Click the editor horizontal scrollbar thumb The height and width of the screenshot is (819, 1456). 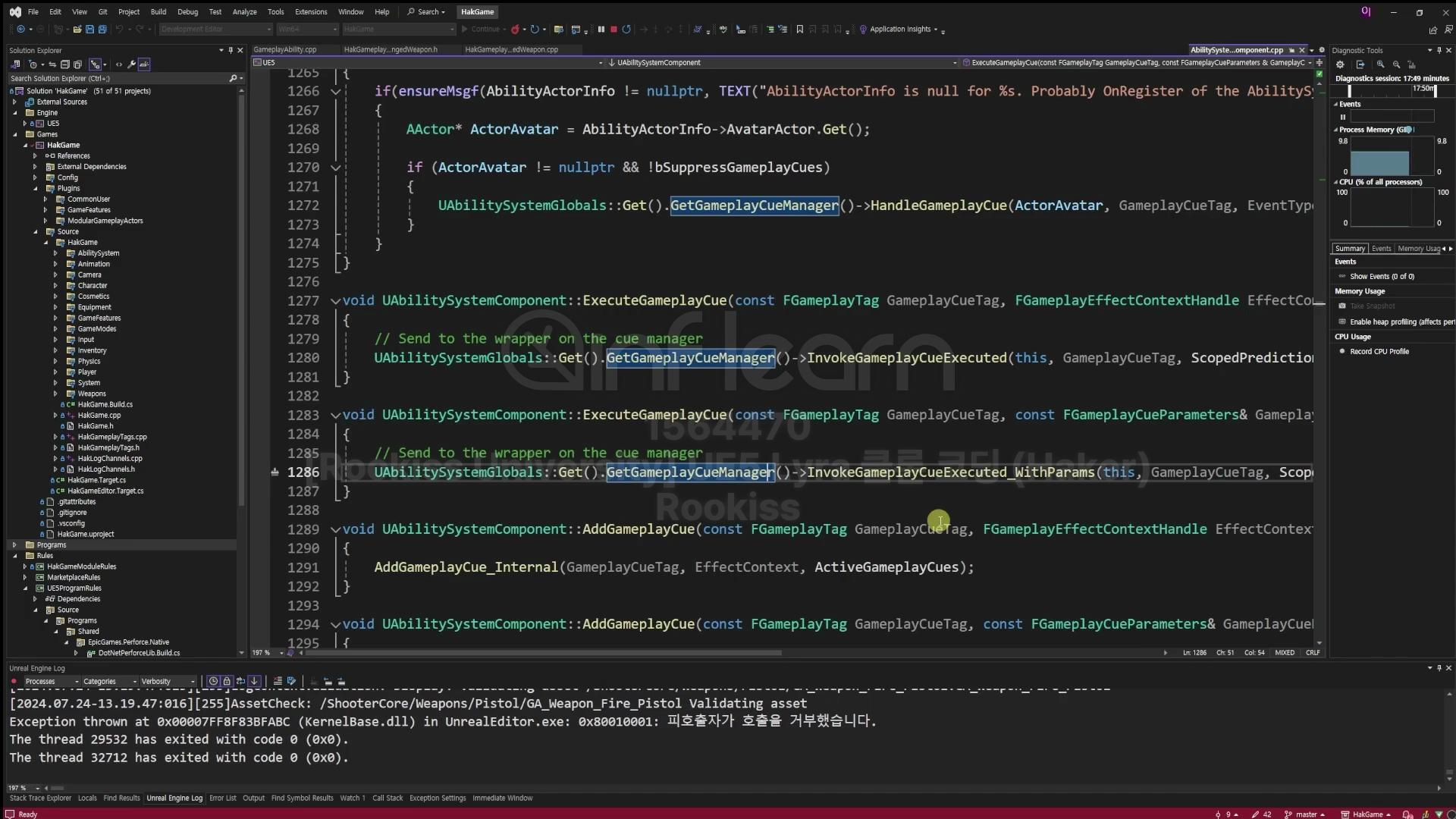(542, 653)
